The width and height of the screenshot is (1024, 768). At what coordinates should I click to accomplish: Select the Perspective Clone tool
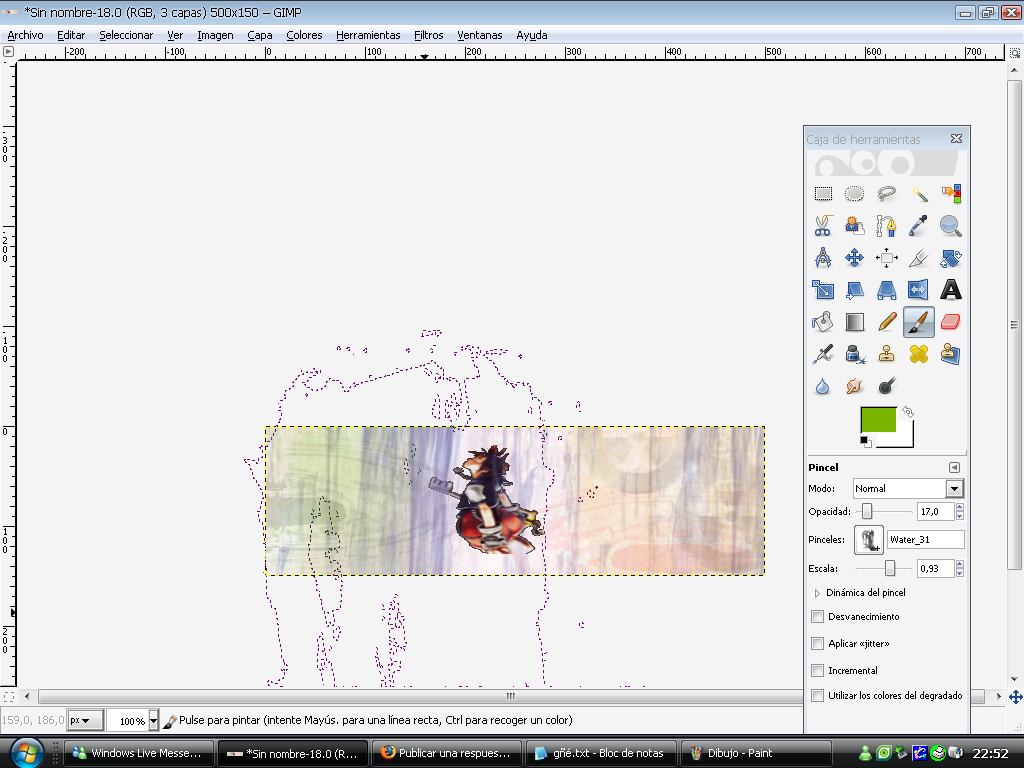click(x=950, y=354)
